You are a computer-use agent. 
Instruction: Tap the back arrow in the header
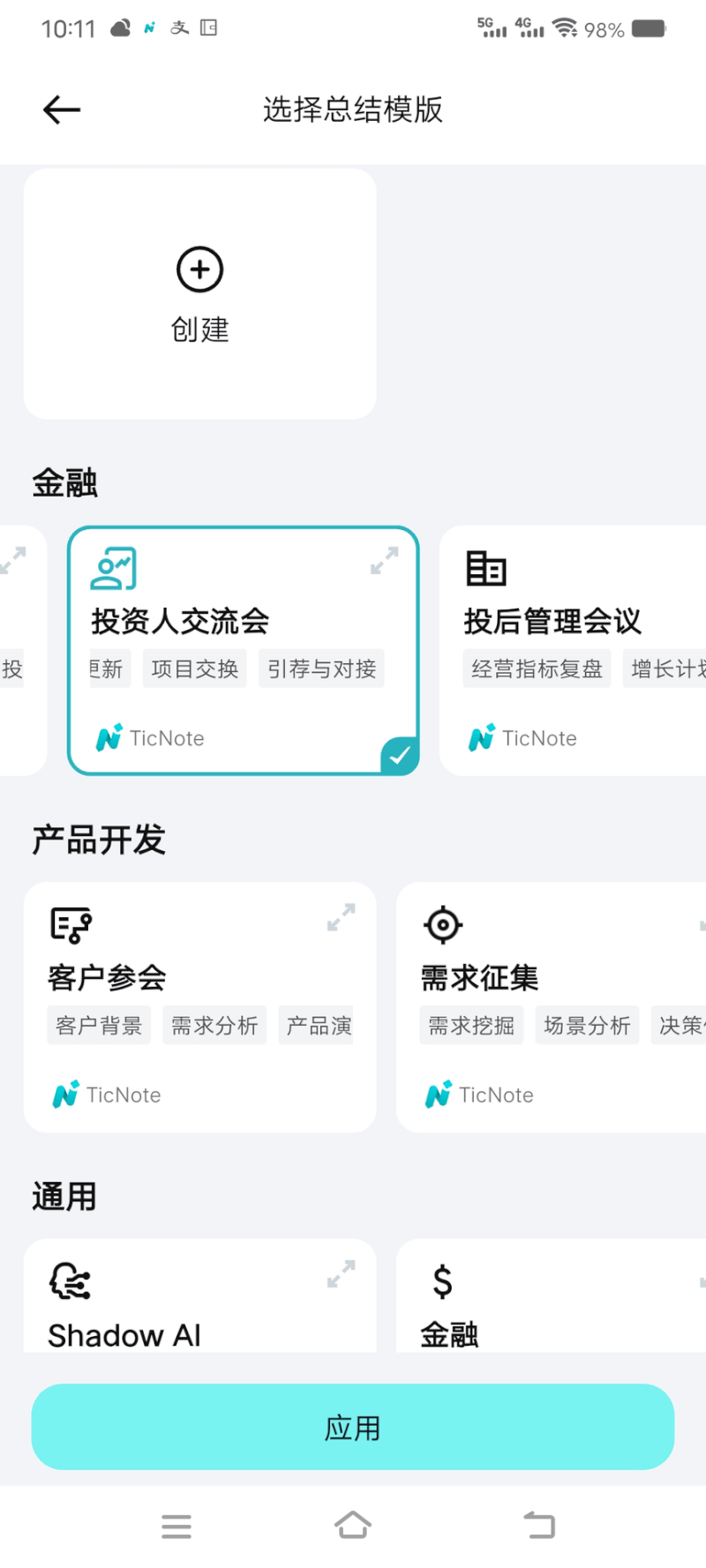coord(62,109)
